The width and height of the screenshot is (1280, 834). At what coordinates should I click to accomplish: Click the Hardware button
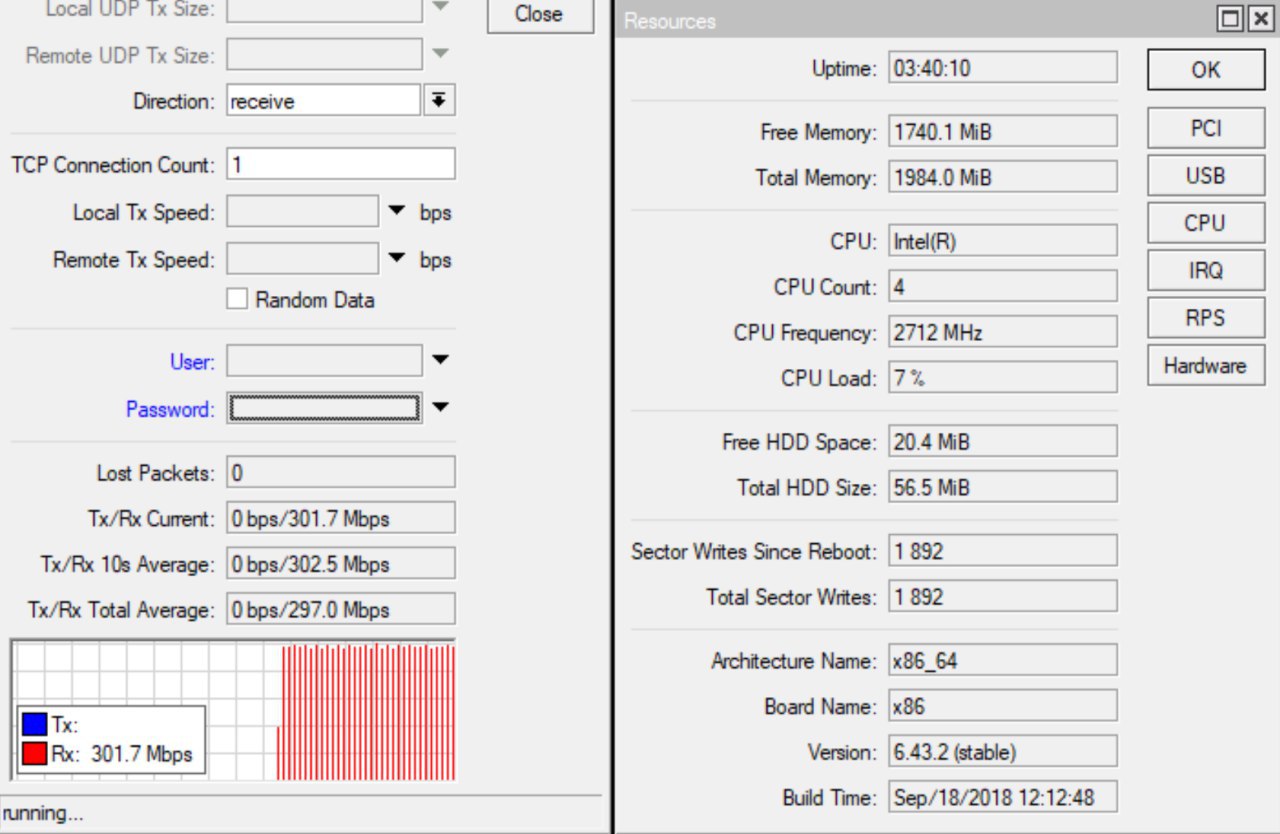coord(1205,365)
